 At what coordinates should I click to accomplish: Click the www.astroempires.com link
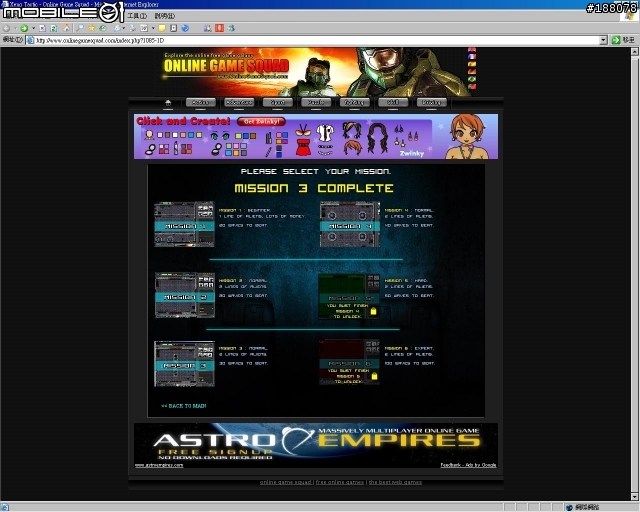coord(159,465)
